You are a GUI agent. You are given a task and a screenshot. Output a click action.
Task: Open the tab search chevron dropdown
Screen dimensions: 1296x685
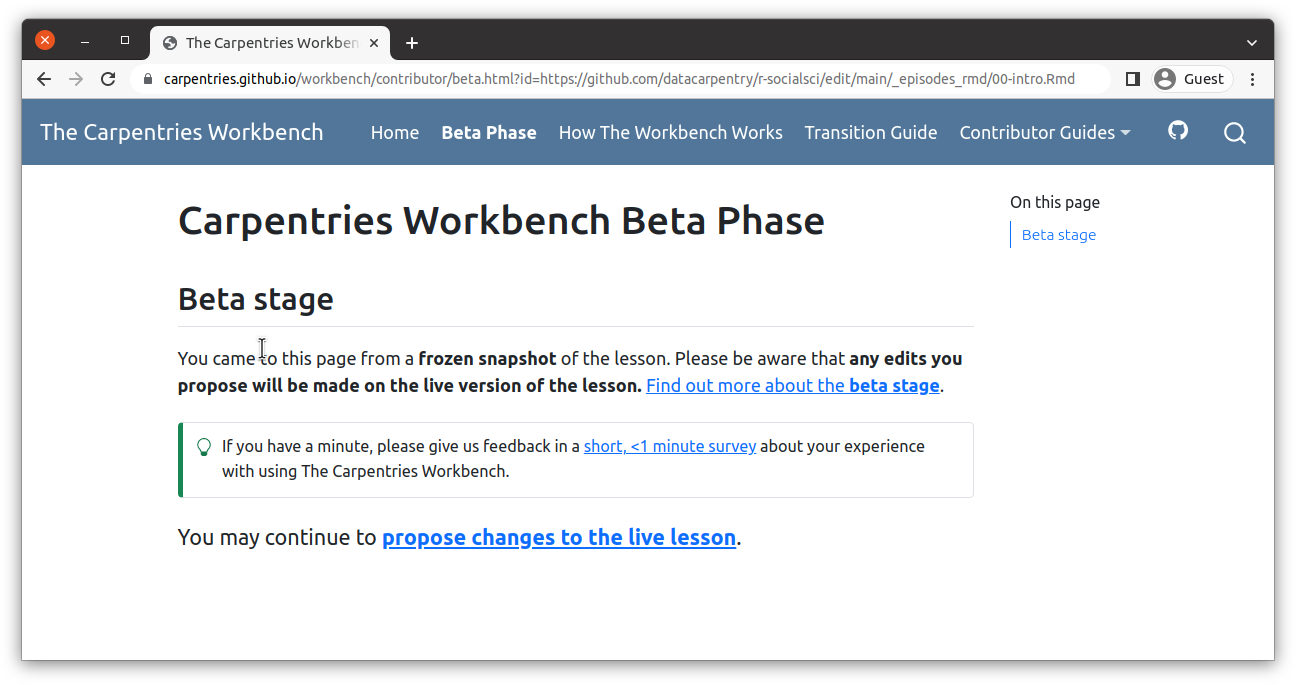(1252, 43)
